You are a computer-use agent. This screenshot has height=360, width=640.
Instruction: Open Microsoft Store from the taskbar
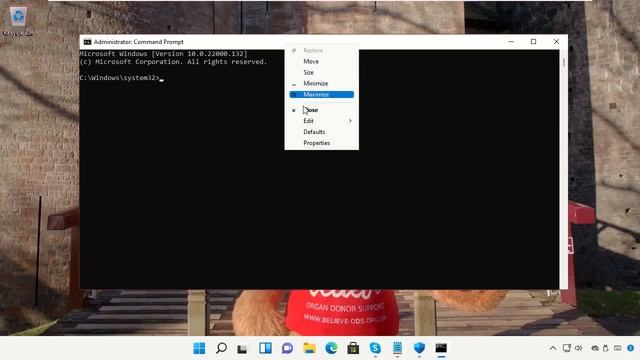coord(353,348)
